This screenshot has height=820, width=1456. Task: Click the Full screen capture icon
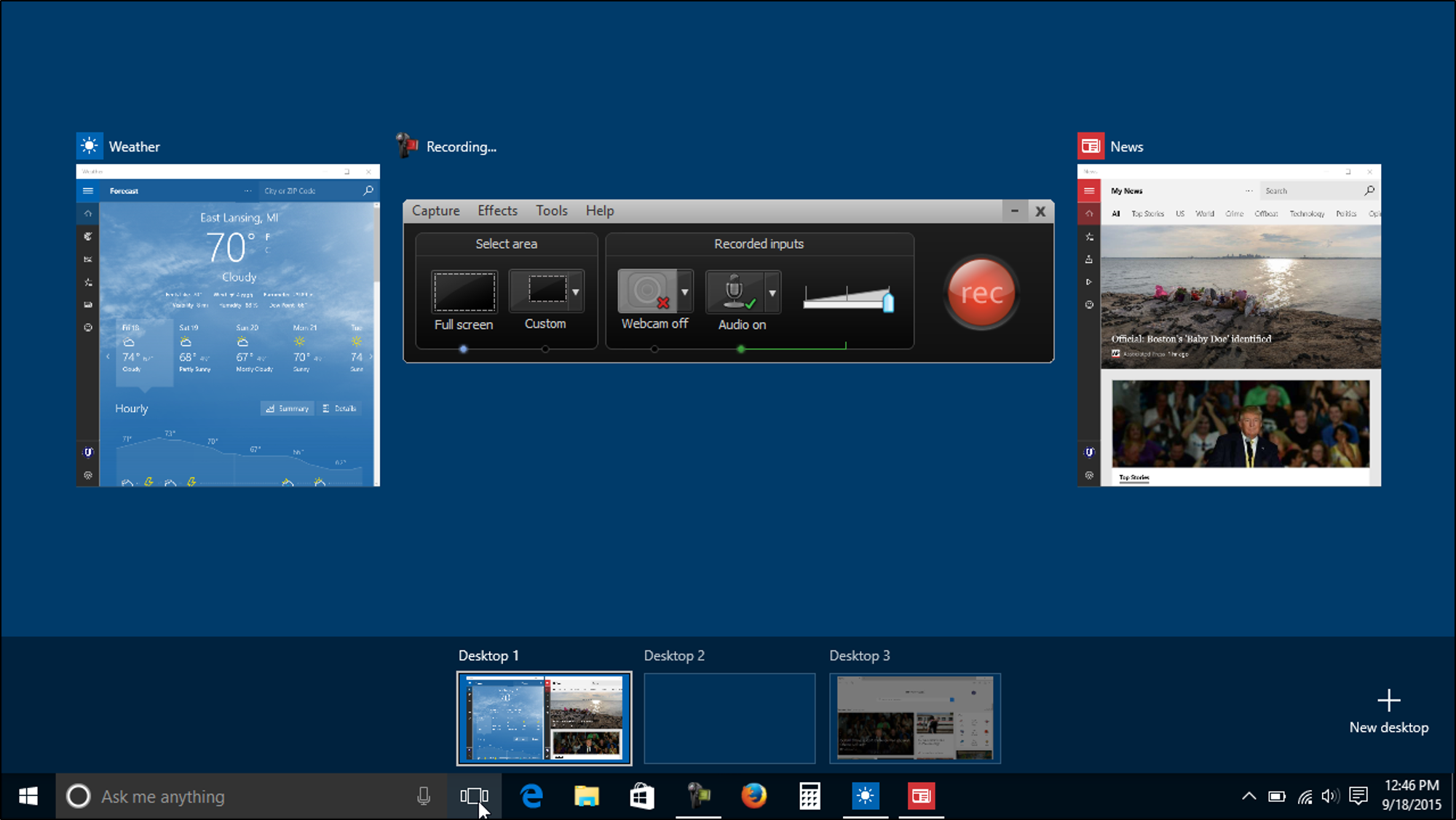[464, 291]
